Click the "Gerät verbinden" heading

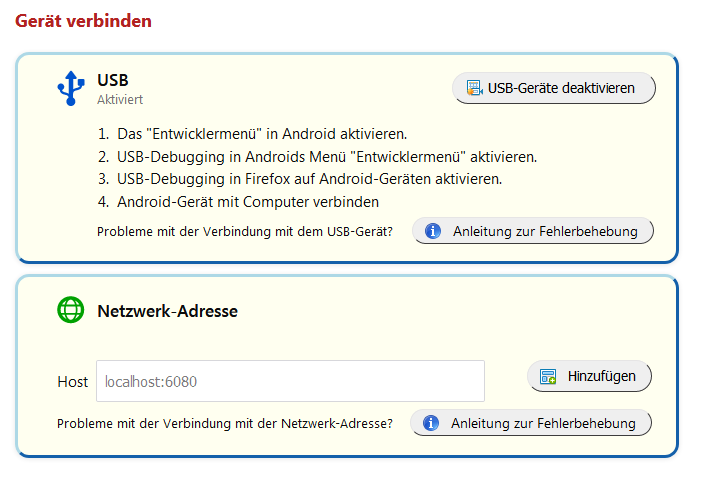pyautogui.click(x=84, y=20)
